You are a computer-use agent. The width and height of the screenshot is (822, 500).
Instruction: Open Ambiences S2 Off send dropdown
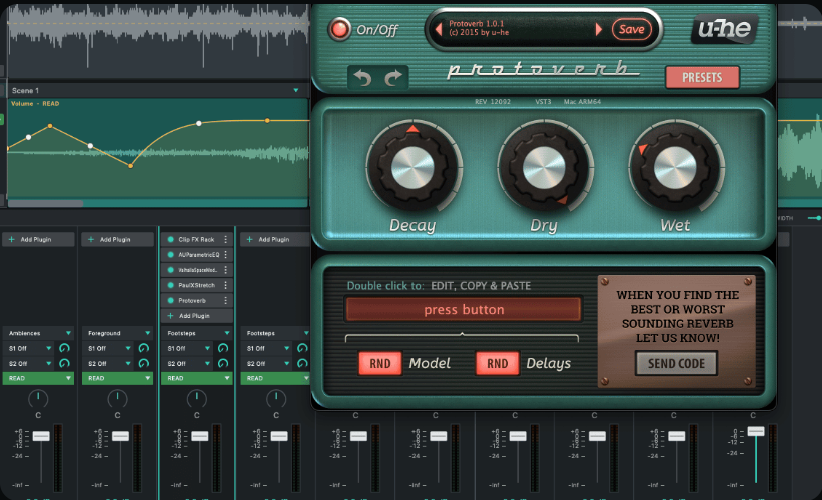(29, 363)
